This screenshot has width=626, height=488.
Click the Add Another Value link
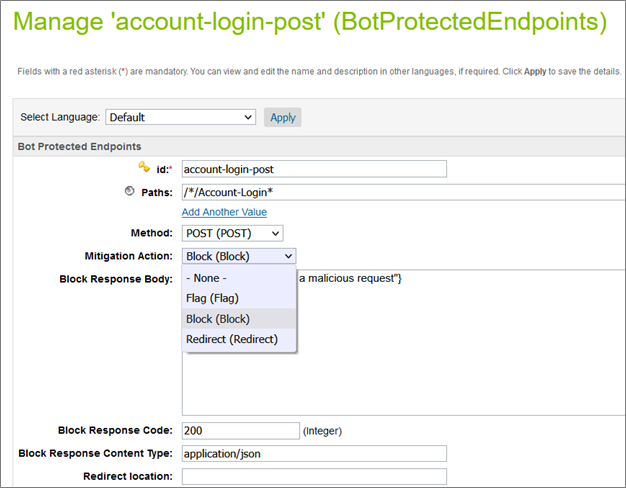pyautogui.click(x=224, y=212)
